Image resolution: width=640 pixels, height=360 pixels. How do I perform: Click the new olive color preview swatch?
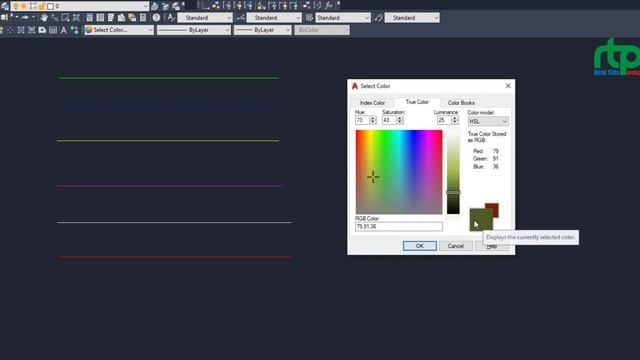tap(480, 220)
